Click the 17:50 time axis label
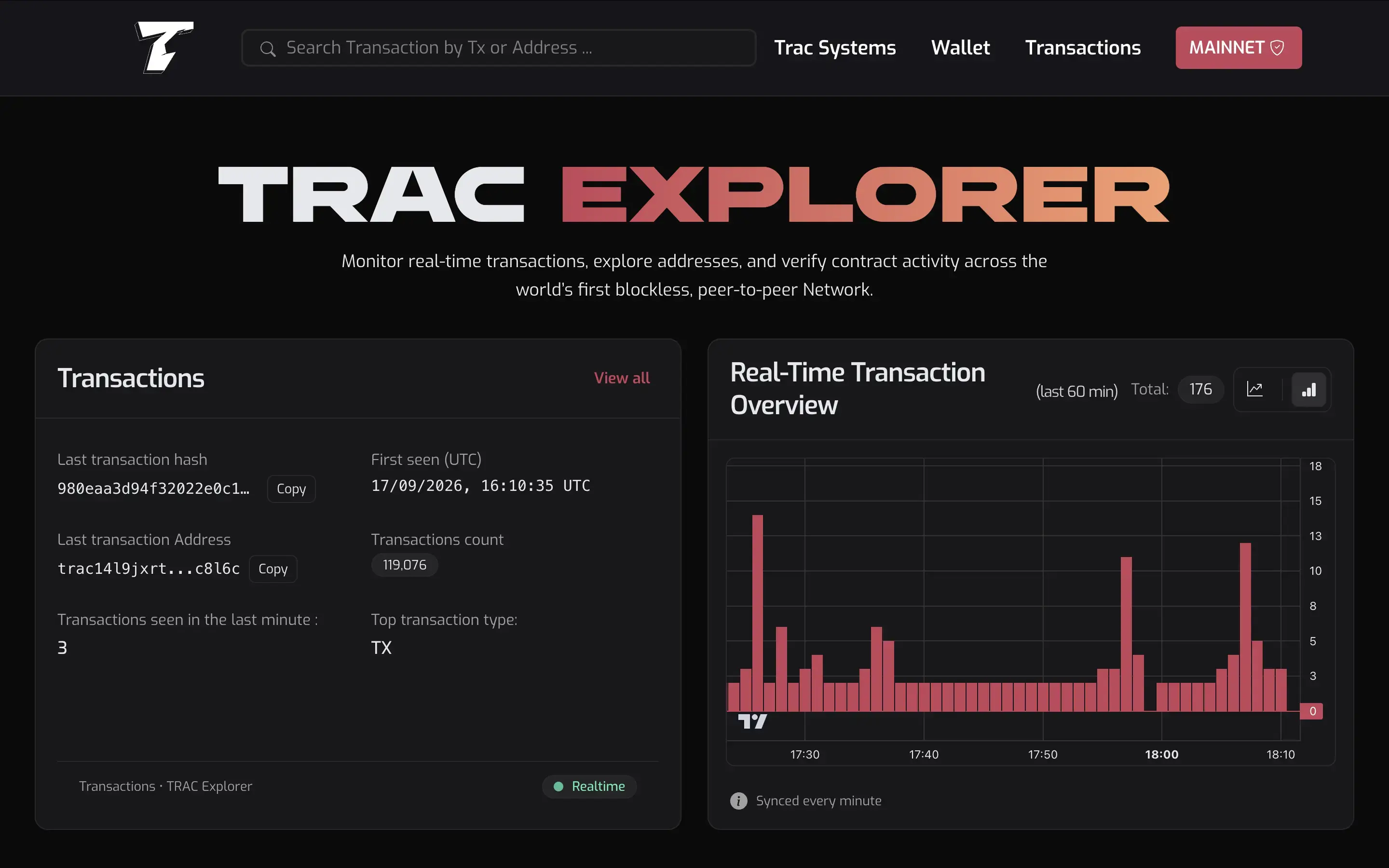This screenshot has height=868, width=1389. (x=1042, y=754)
